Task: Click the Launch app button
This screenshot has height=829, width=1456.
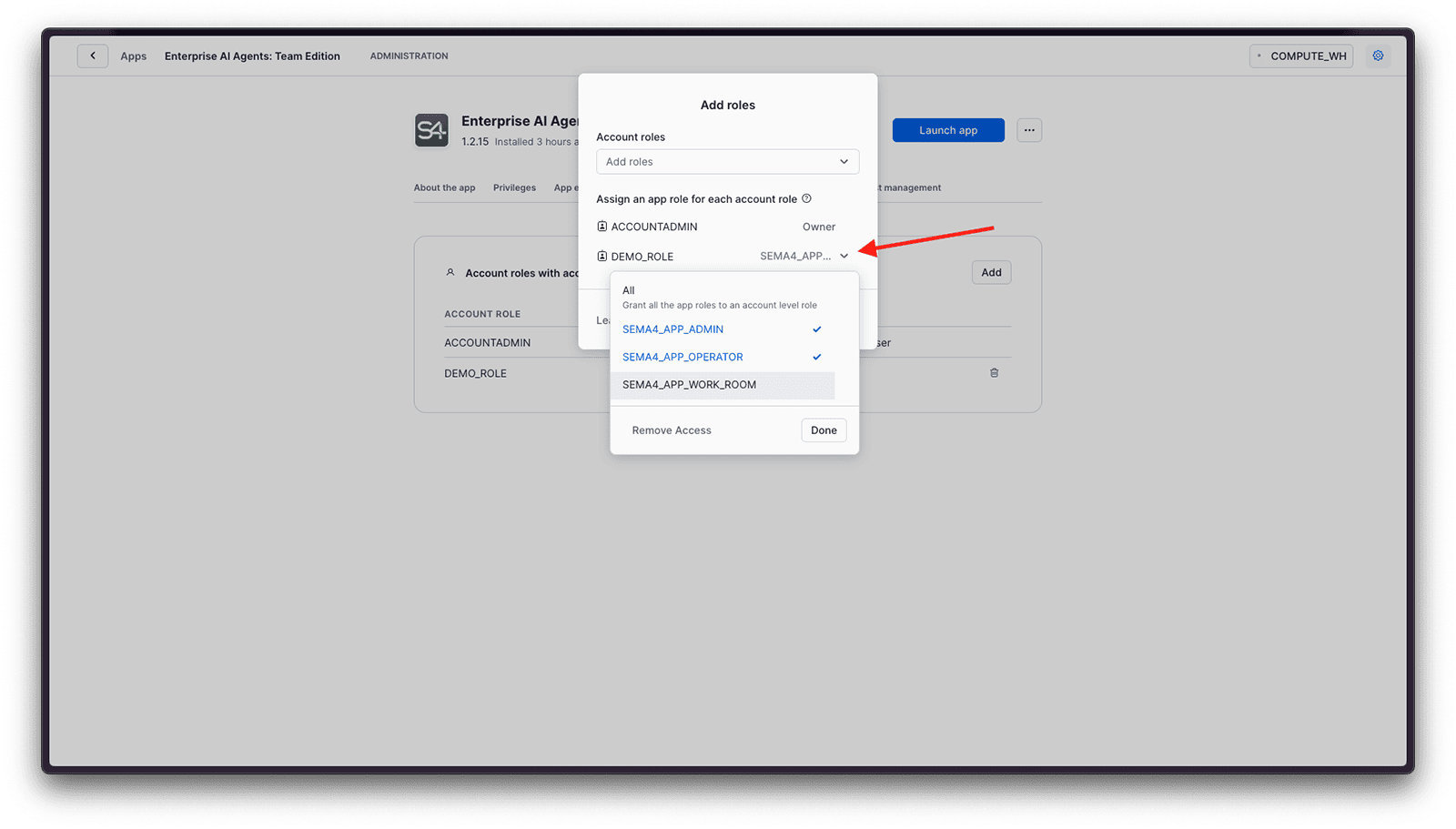Action: click(947, 130)
